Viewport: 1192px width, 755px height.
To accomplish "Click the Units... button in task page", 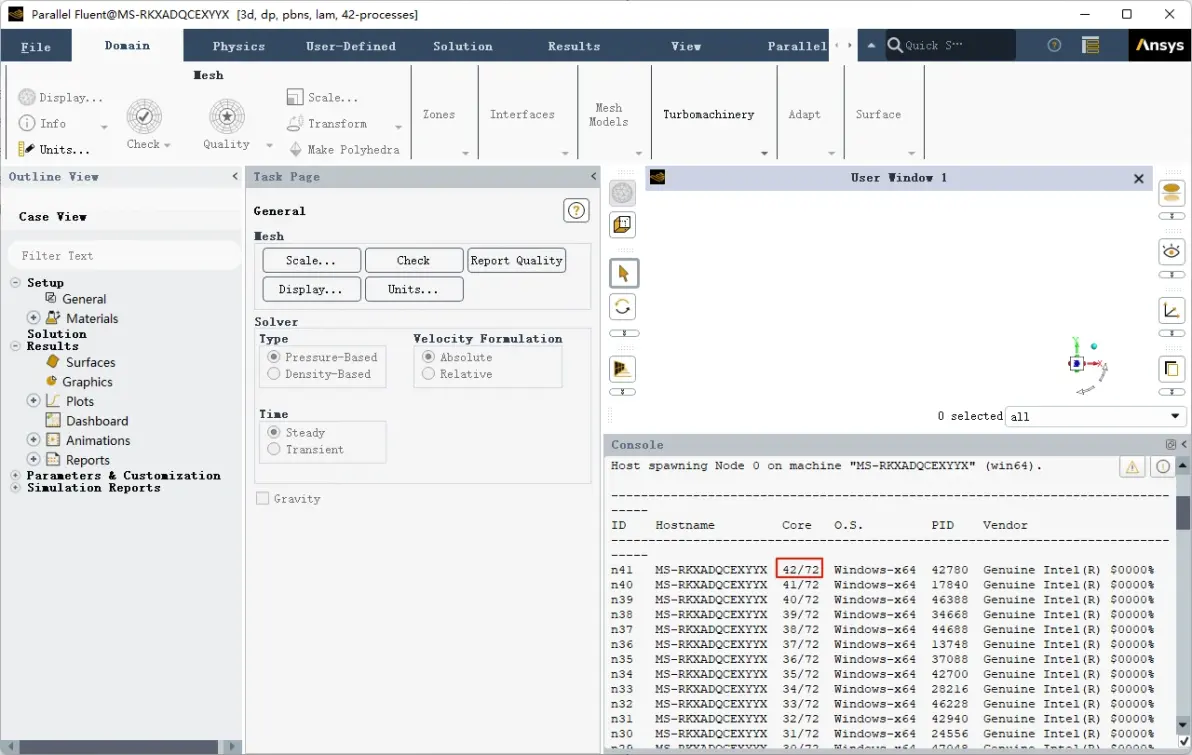I will tap(414, 289).
